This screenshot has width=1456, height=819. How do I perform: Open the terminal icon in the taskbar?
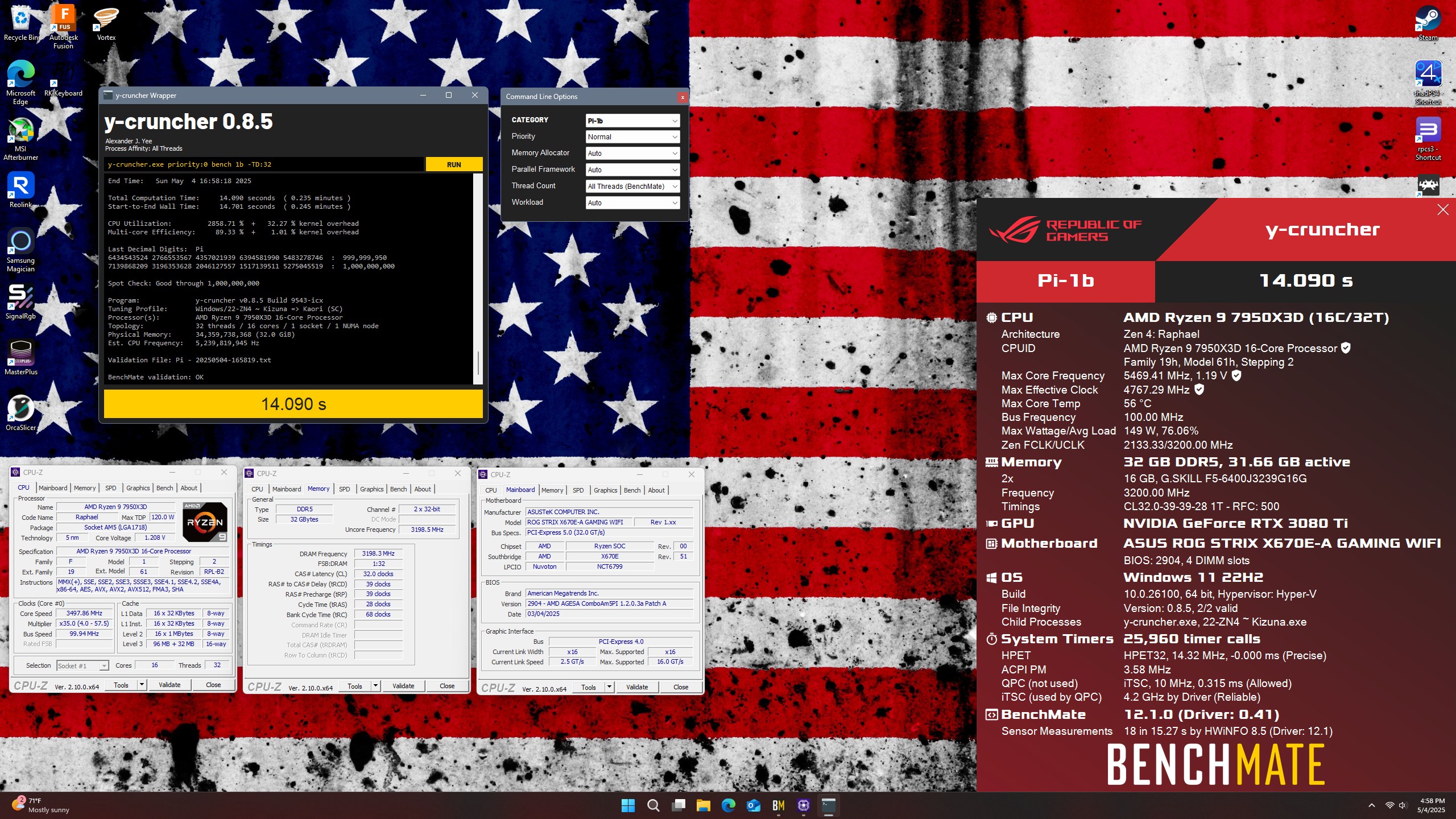pyautogui.click(x=829, y=805)
